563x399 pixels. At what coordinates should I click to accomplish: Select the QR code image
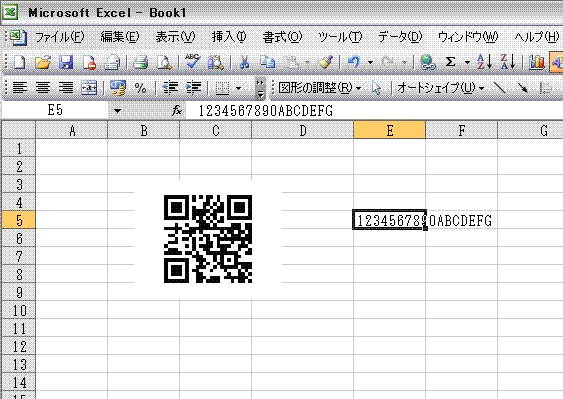[208, 239]
